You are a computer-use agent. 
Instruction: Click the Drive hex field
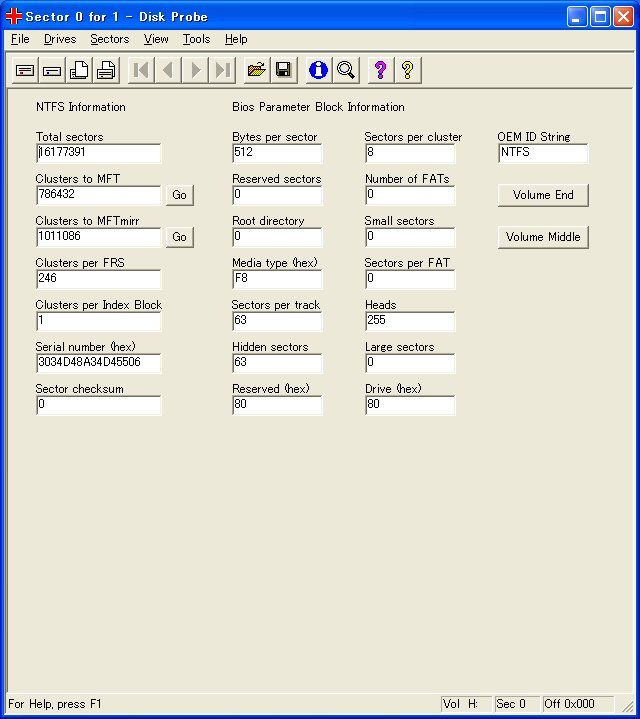pyautogui.click(x=410, y=405)
